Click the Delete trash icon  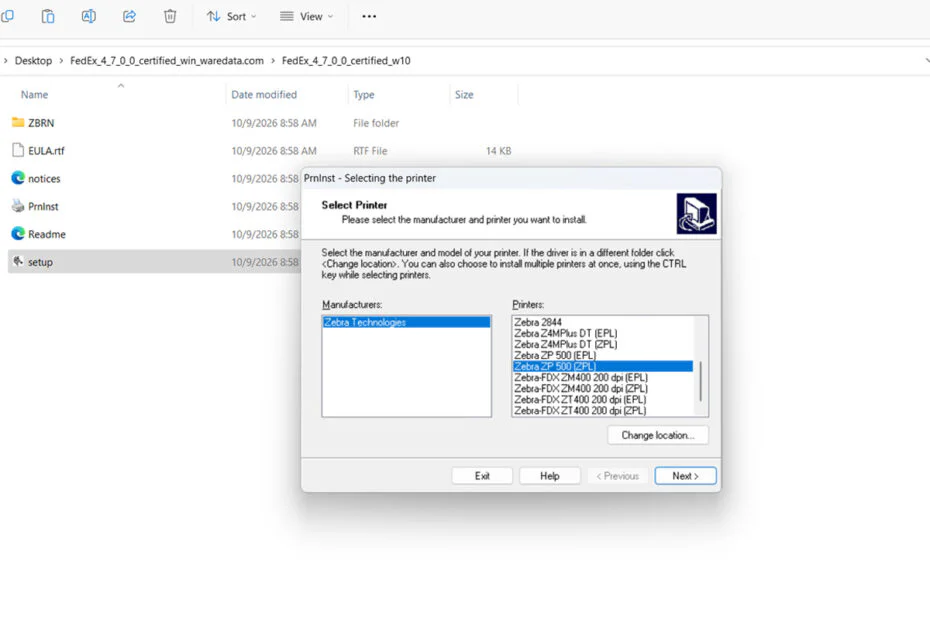pyautogui.click(x=170, y=16)
